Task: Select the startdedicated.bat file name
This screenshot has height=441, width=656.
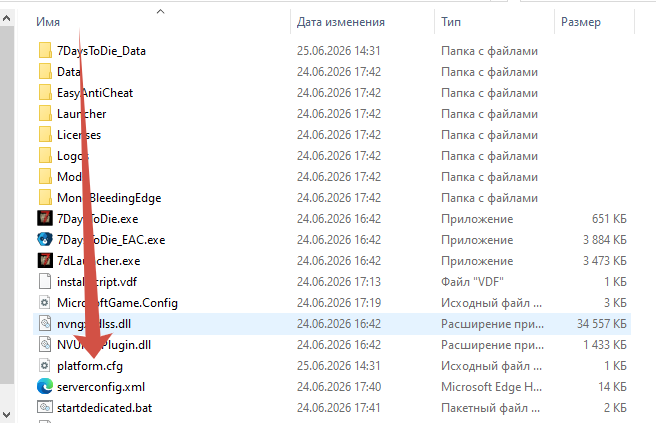Action: click(105, 408)
